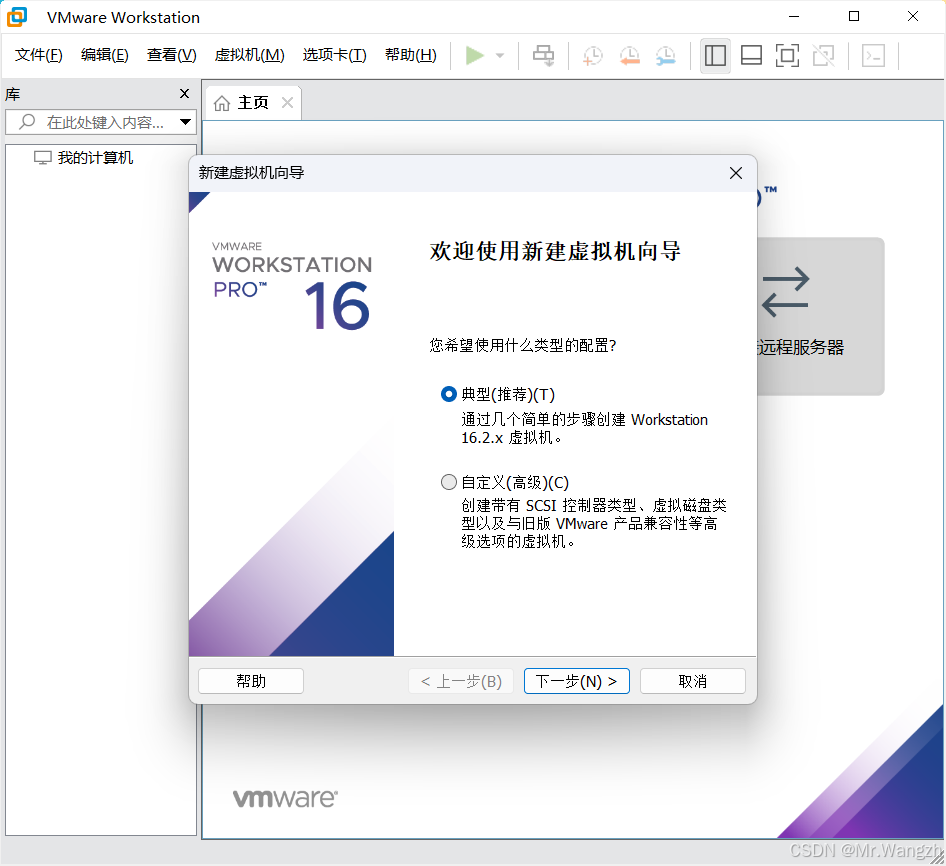Toggle the thumbnail bar view icon
946x866 pixels.
(x=751, y=56)
